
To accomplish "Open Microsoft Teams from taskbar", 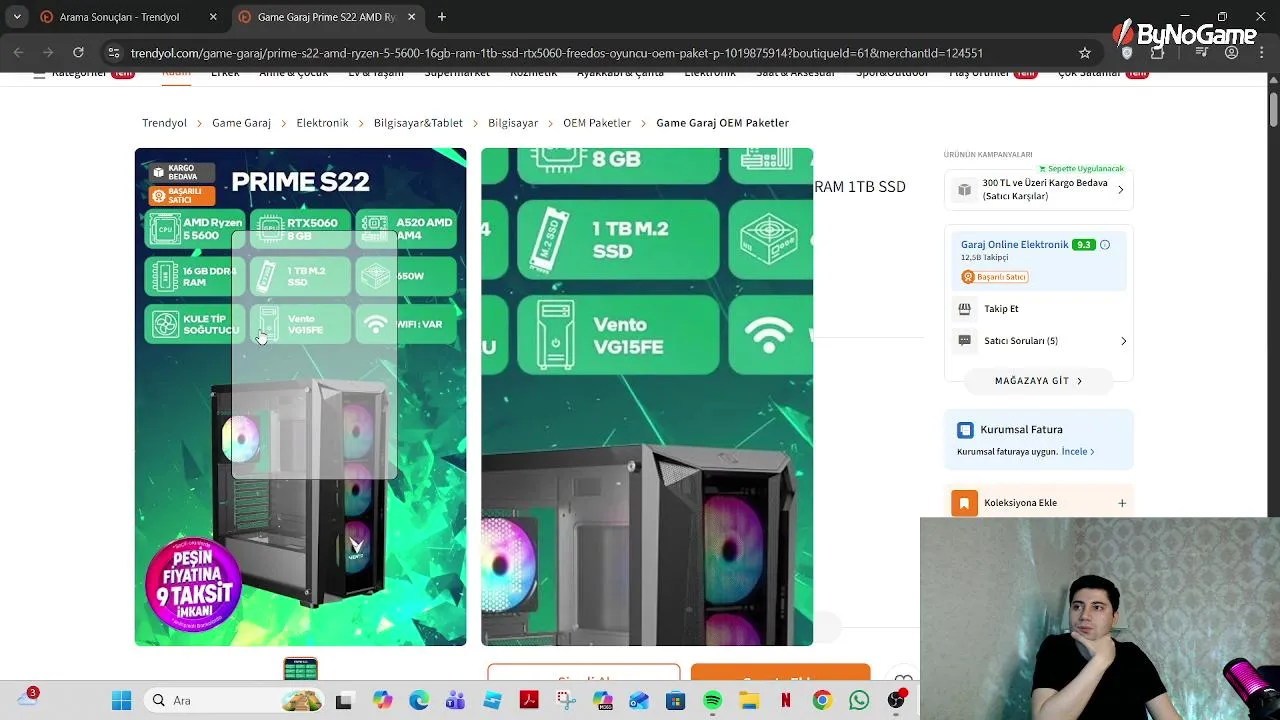I will tap(455, 701).
